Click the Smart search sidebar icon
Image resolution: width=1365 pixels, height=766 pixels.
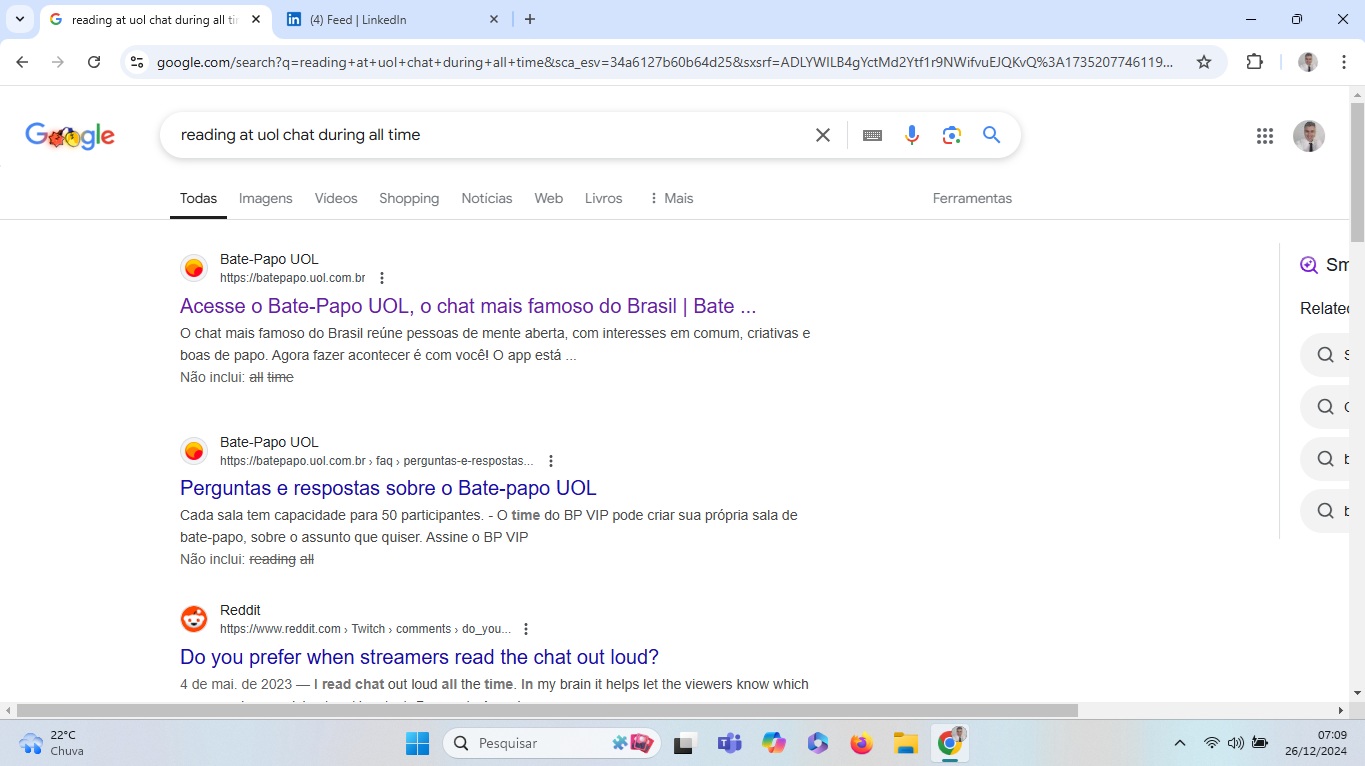click(x=1309, y=265)
